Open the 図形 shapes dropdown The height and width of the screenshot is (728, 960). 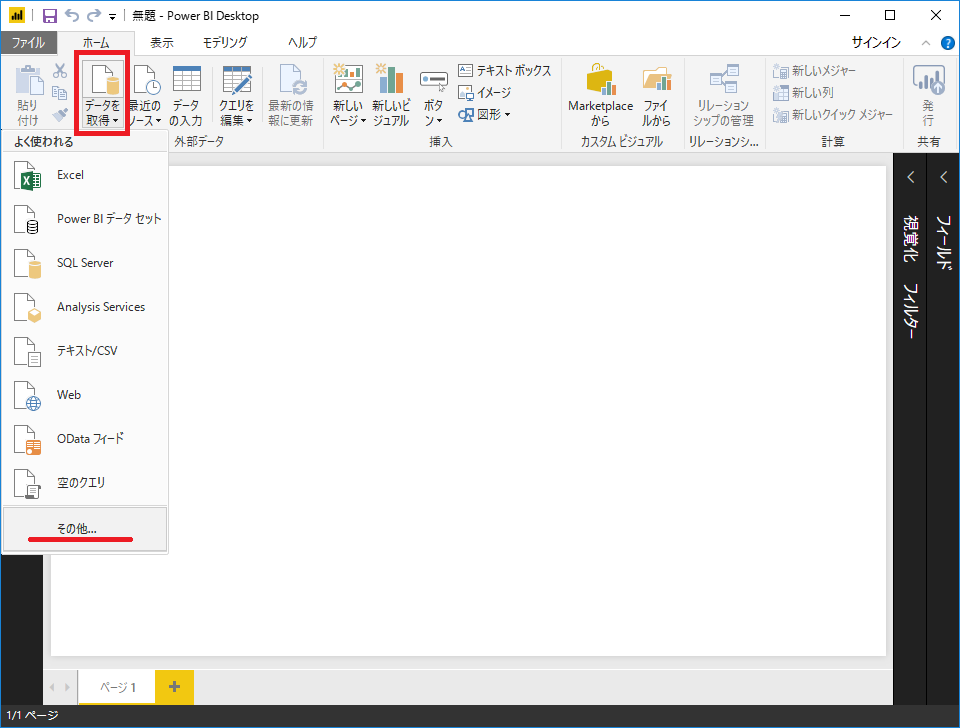(x=485, y=114)
